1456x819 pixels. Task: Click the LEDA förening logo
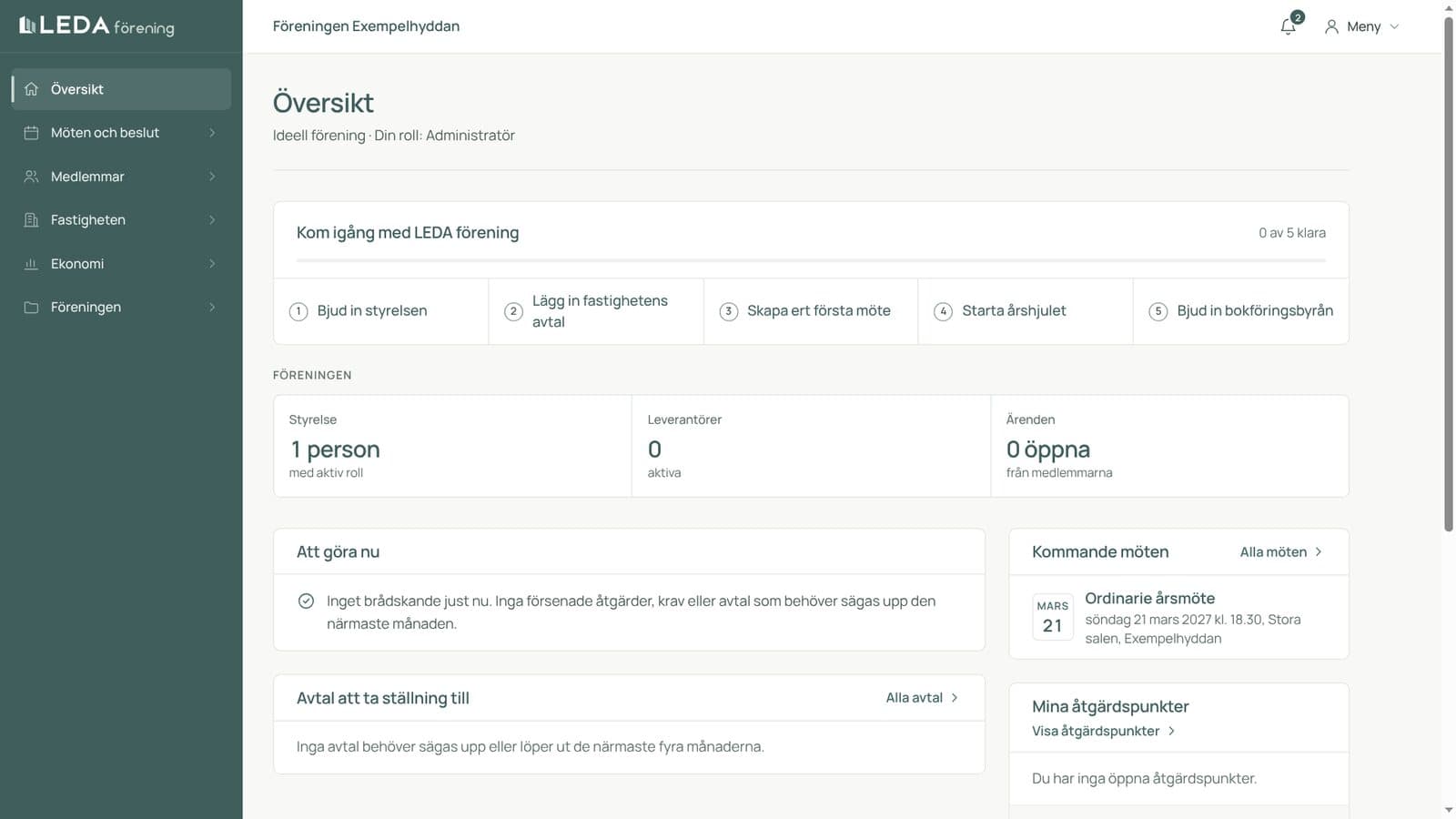(96, 25)
